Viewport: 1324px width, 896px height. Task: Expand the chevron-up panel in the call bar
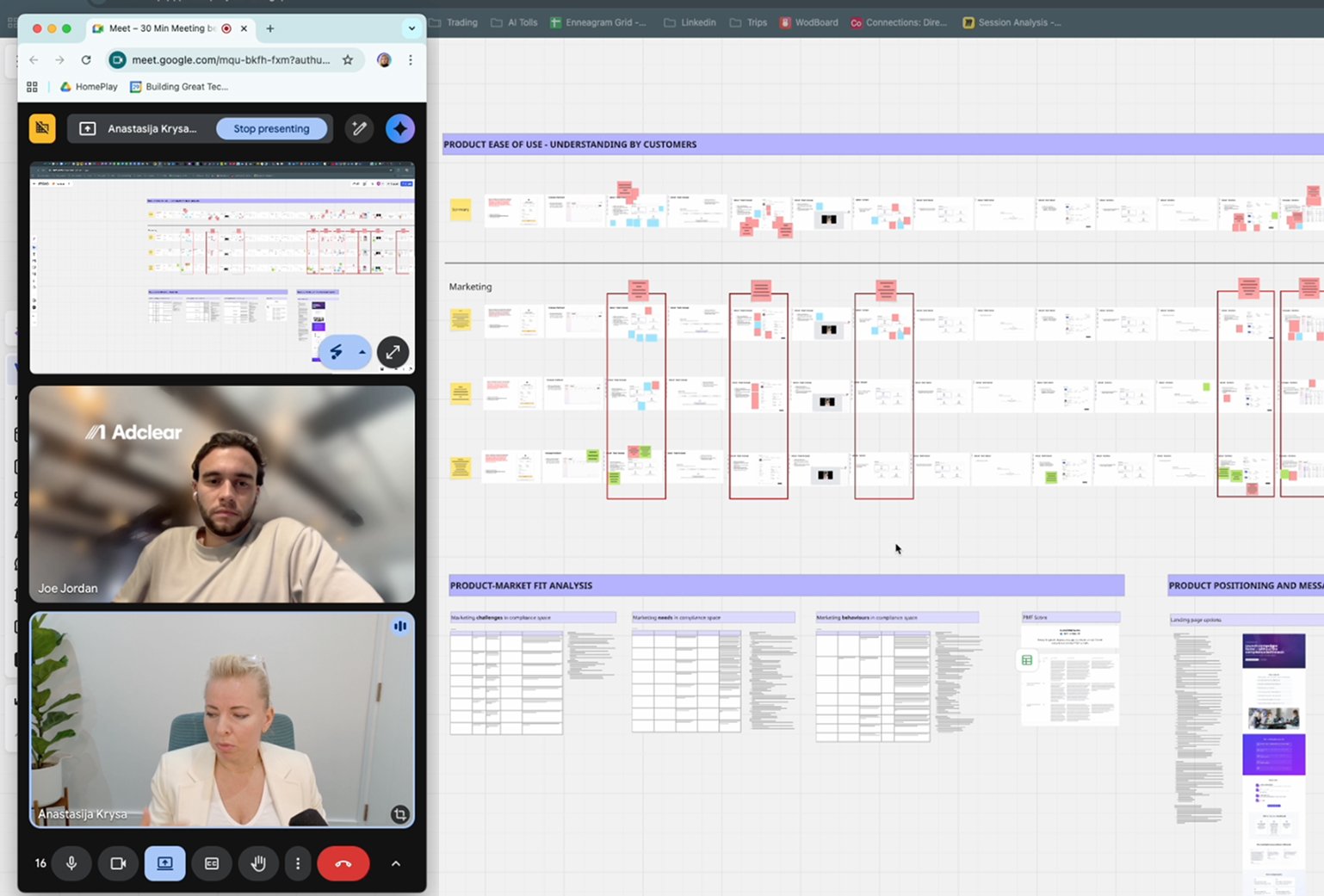[x=396, y=863]
